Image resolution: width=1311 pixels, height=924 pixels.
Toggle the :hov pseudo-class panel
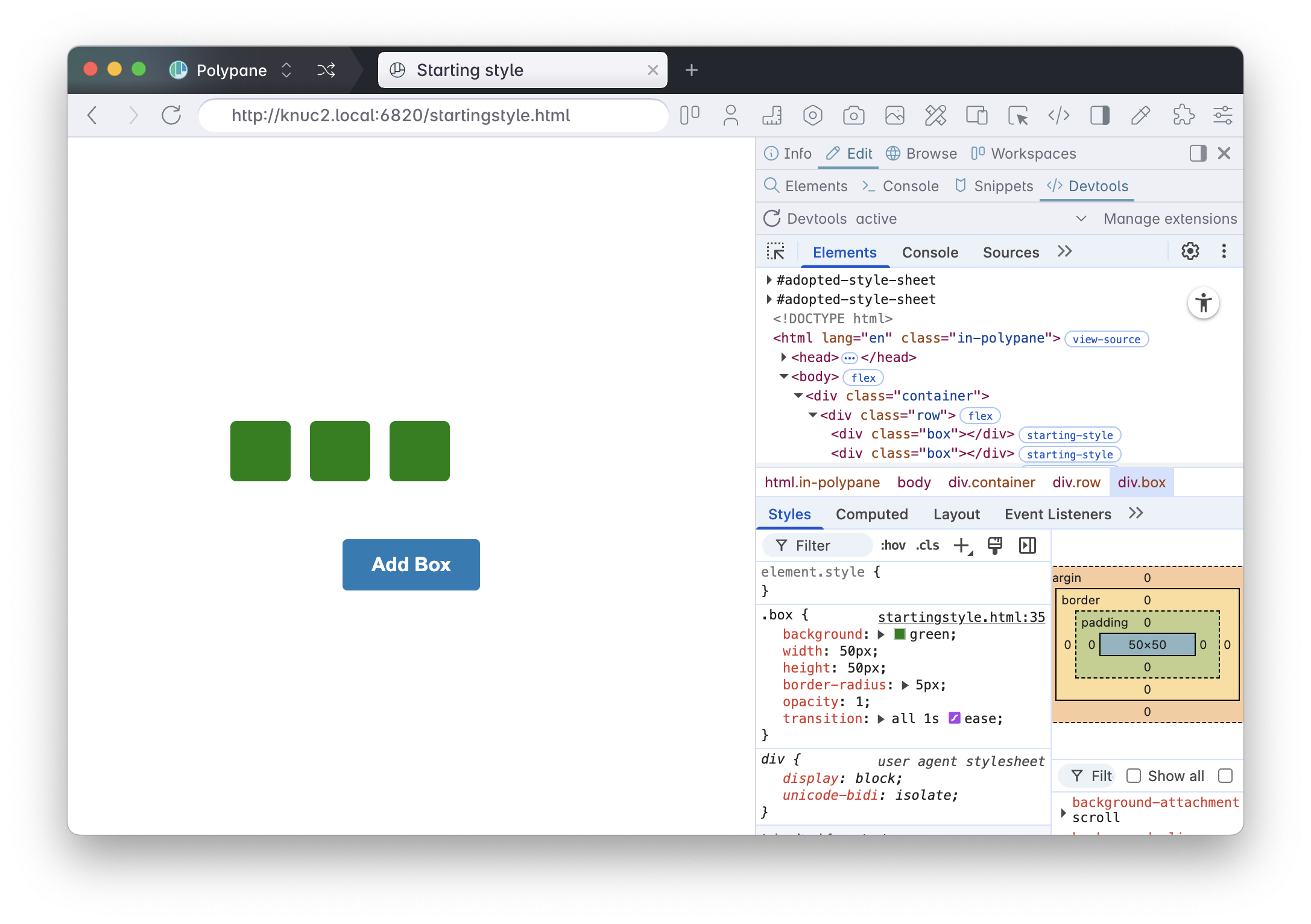click(893, 545)
